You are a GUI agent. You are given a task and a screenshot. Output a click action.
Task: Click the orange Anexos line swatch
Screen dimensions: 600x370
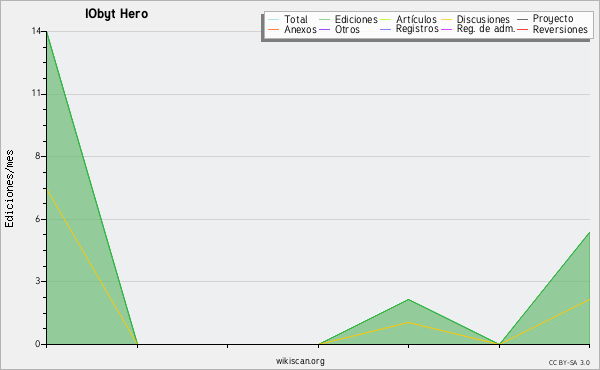pos(274,29)
